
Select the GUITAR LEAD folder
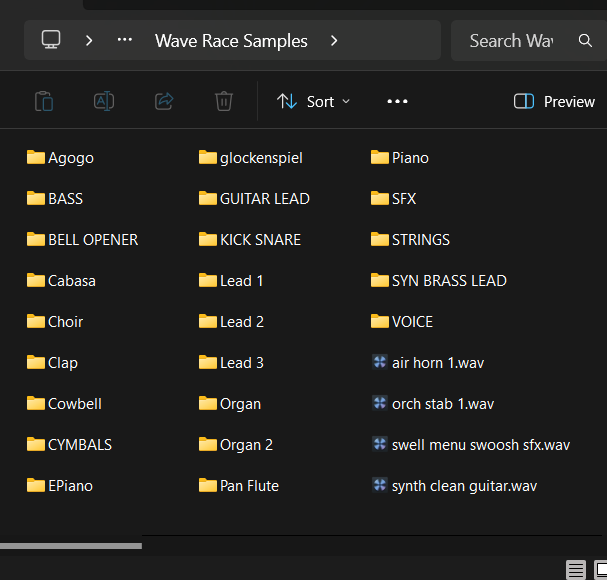(x=254, y=199)
